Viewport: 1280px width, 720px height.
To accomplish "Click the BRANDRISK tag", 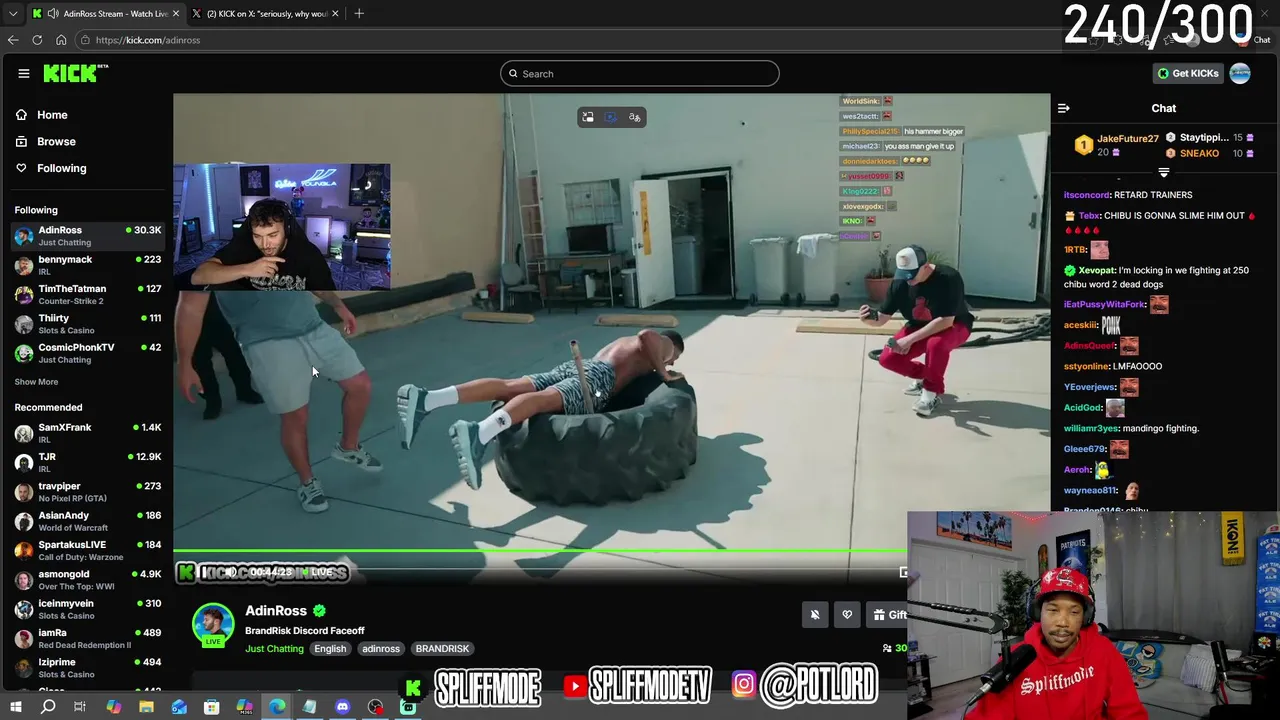I will point(442,649).
